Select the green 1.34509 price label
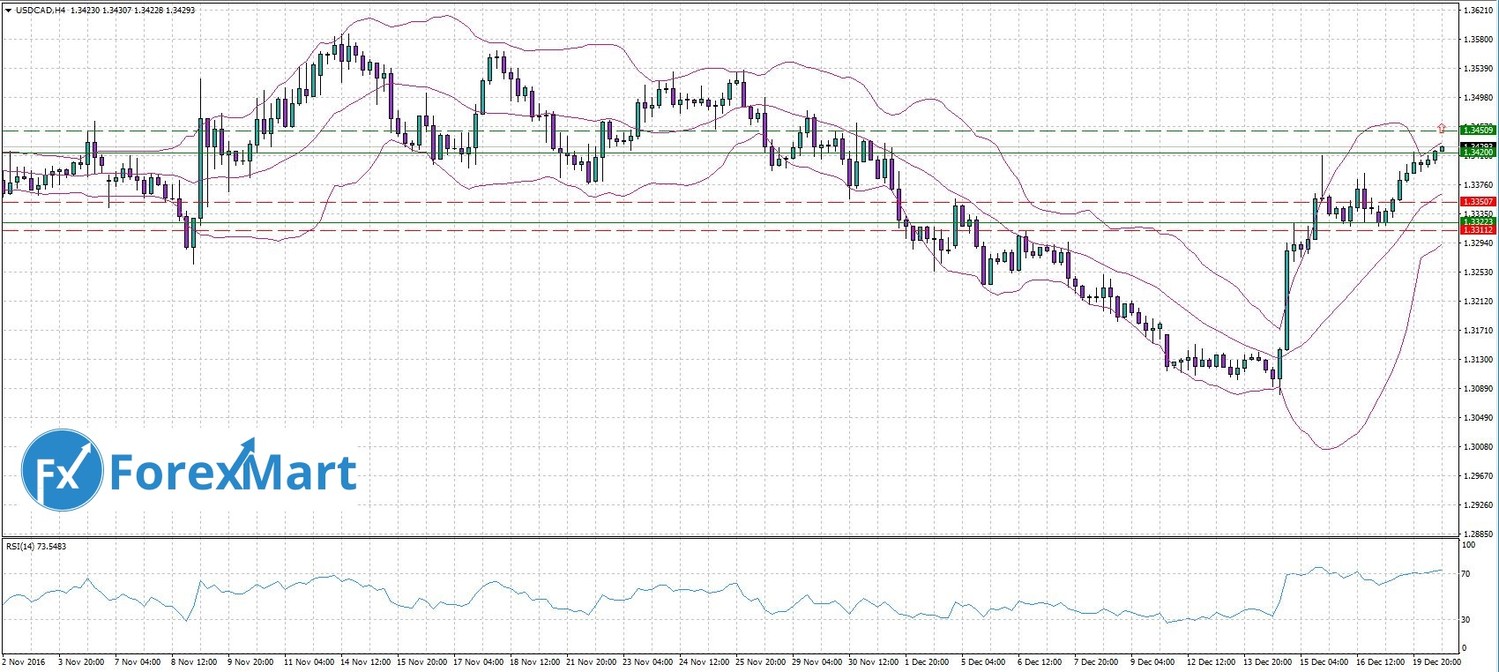Screen dimensions: 1499x672 tap(1477, 130)
